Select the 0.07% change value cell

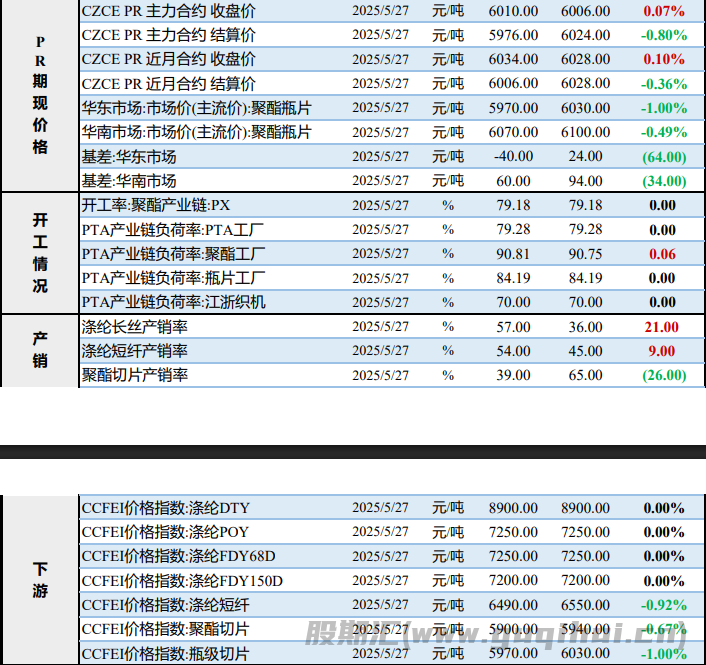click(664, 11)
